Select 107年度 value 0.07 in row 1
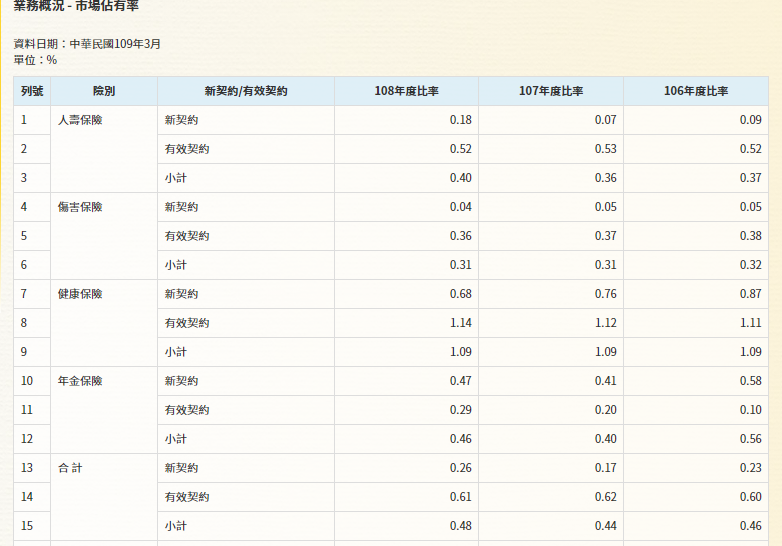Screen dimensions: 782x546 [605, 120]
